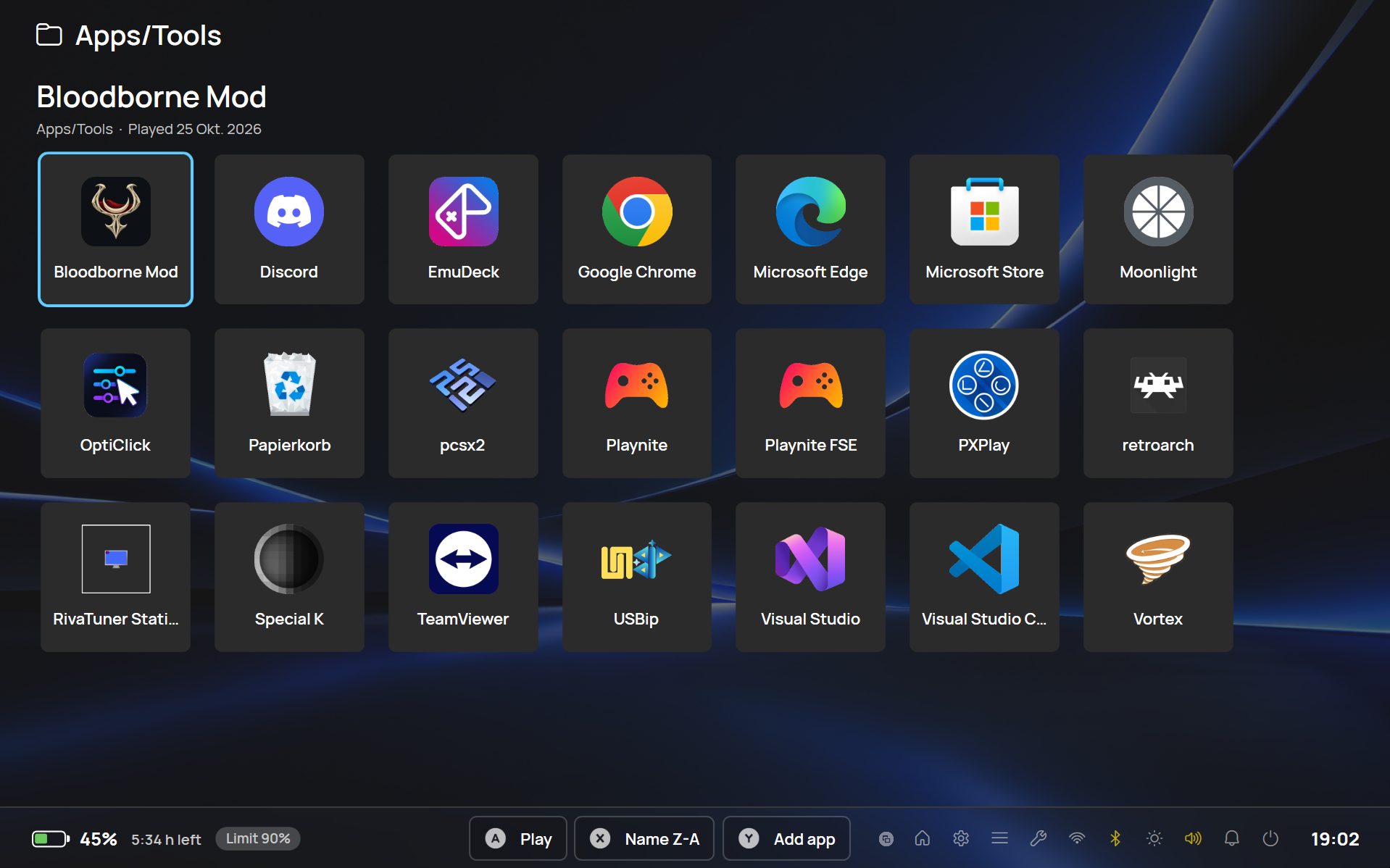
Task: Open the hamburger menu icon
Action: (x=1000, y=838)
